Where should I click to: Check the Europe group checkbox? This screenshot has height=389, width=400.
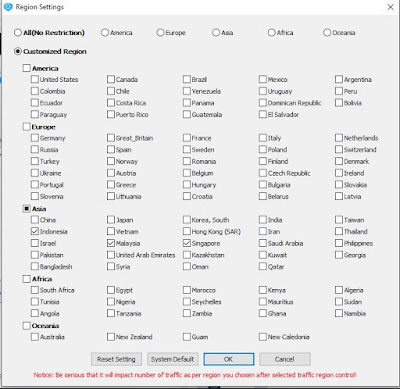(x=26, y=127)
